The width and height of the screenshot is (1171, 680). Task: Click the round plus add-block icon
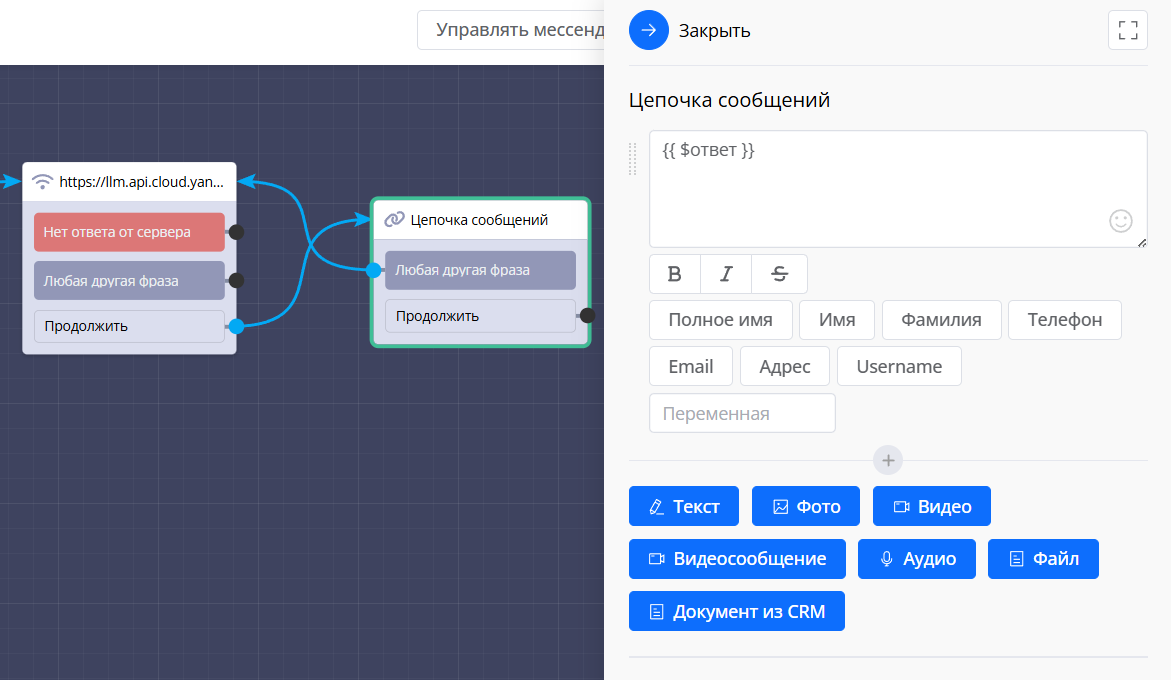click(888, 460)
